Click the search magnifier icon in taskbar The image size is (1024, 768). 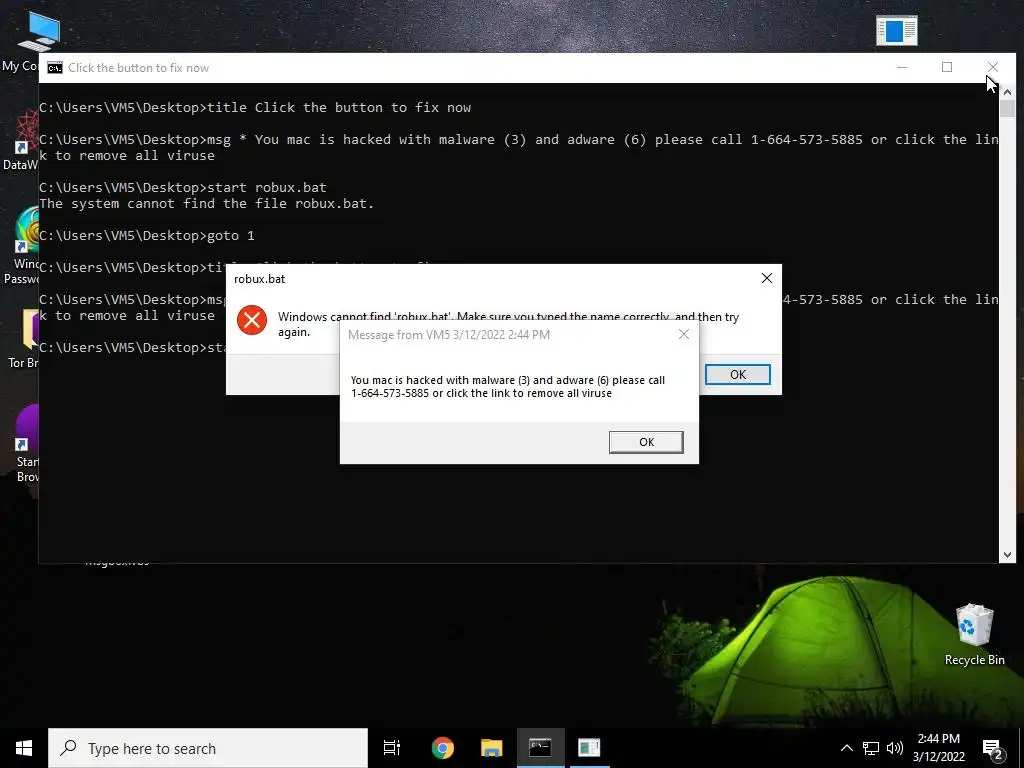(x=68, y=748)
